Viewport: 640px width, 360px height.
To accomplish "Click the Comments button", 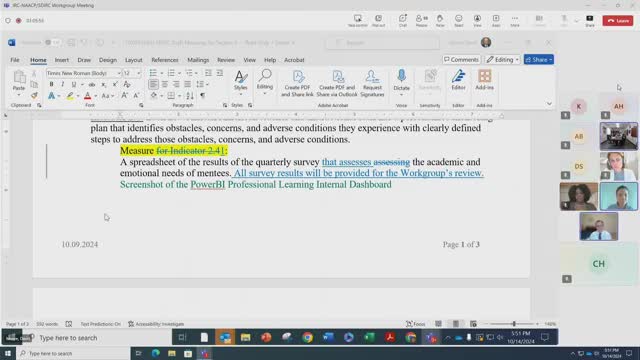I will coord(461,60).
